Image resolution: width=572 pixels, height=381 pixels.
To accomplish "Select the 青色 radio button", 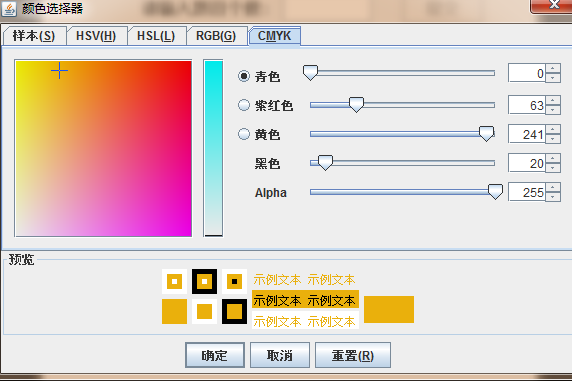I will pyautogui.click(x=244, y=76).
